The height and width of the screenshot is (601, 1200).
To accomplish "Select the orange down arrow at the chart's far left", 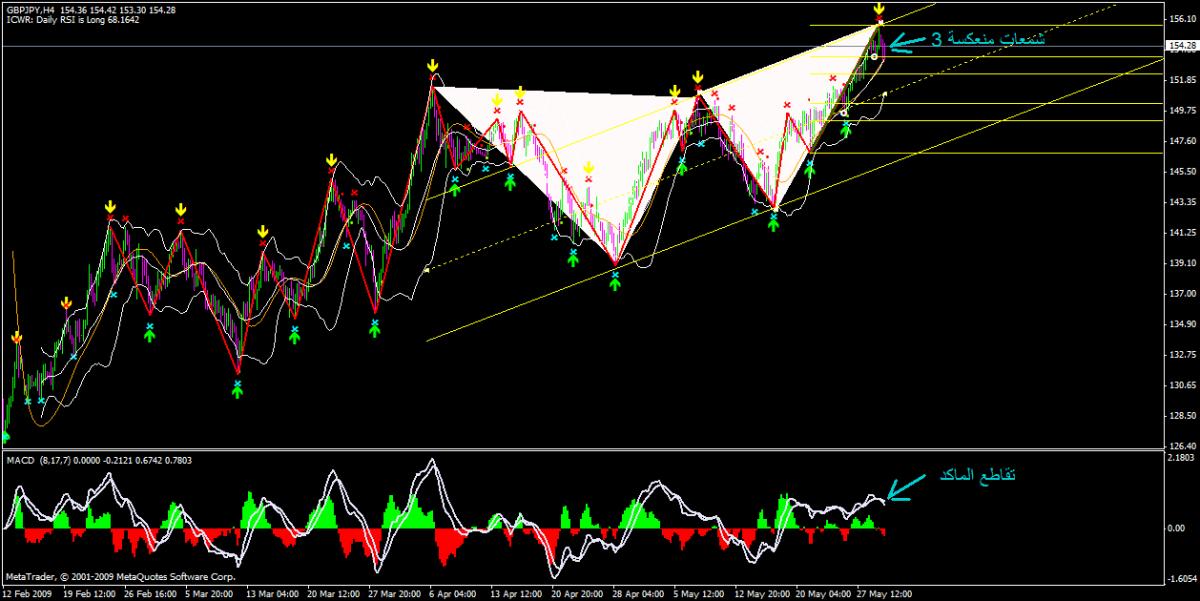I will click(x=17, y=339).
